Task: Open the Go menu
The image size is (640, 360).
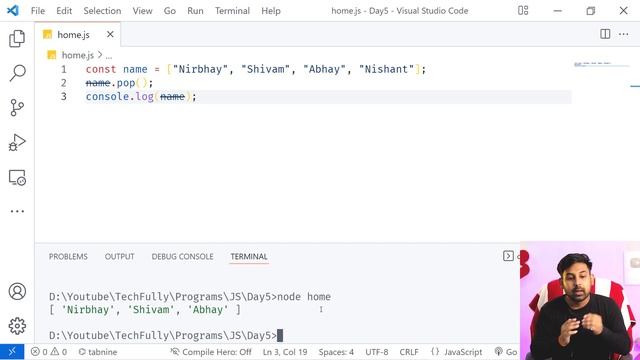Action: 170,11
